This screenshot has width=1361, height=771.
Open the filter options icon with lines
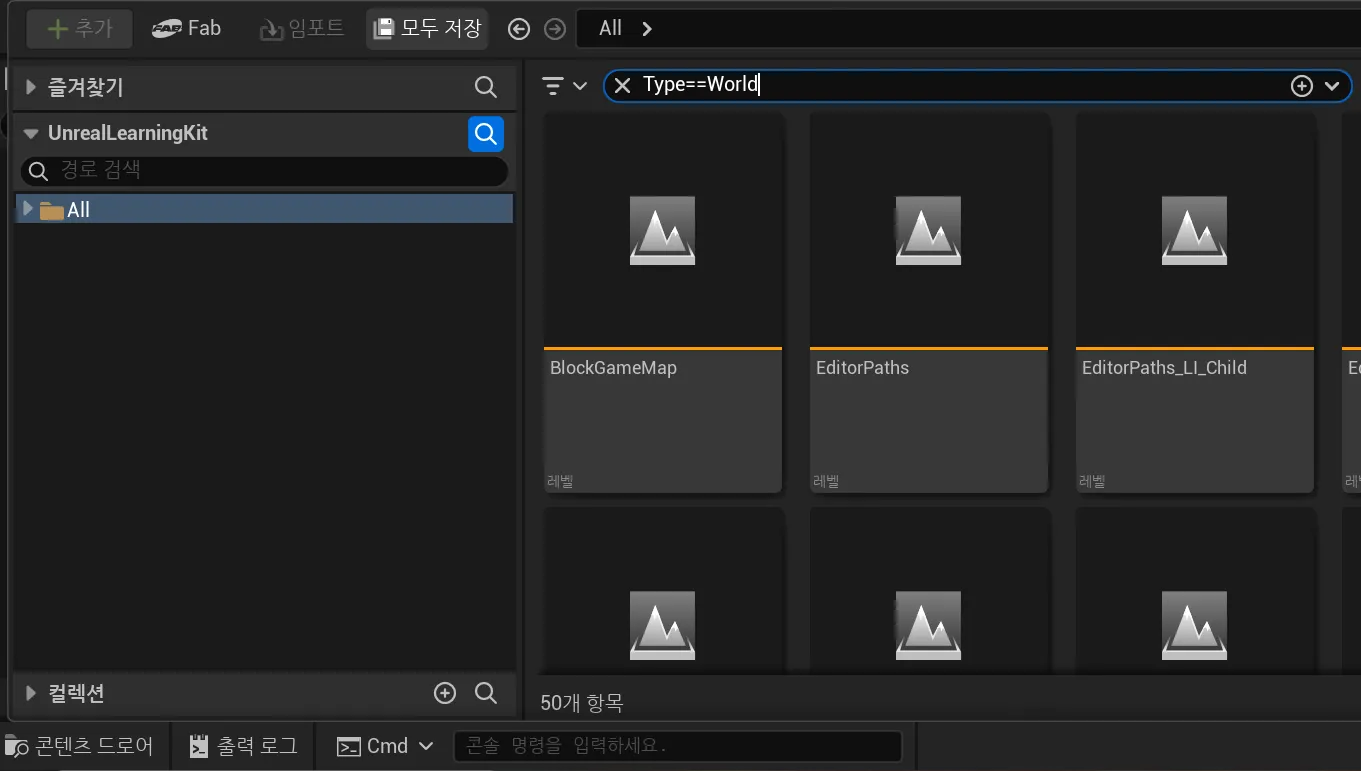tap(563, 86)
